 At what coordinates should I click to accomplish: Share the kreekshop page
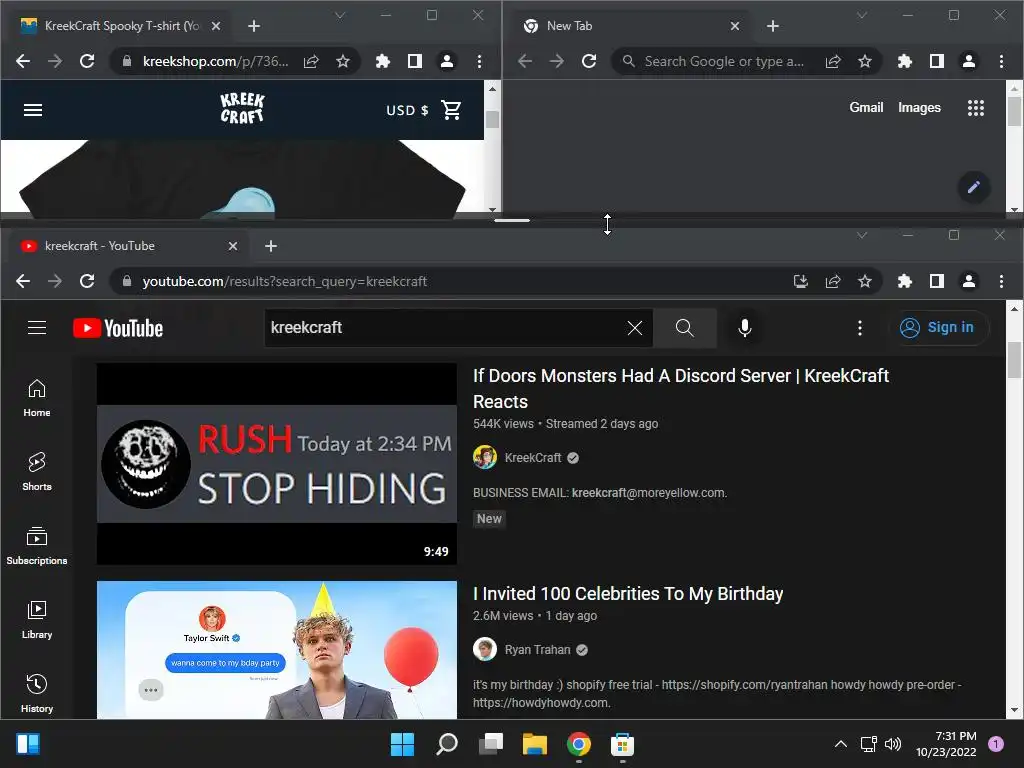pos(311,61)
